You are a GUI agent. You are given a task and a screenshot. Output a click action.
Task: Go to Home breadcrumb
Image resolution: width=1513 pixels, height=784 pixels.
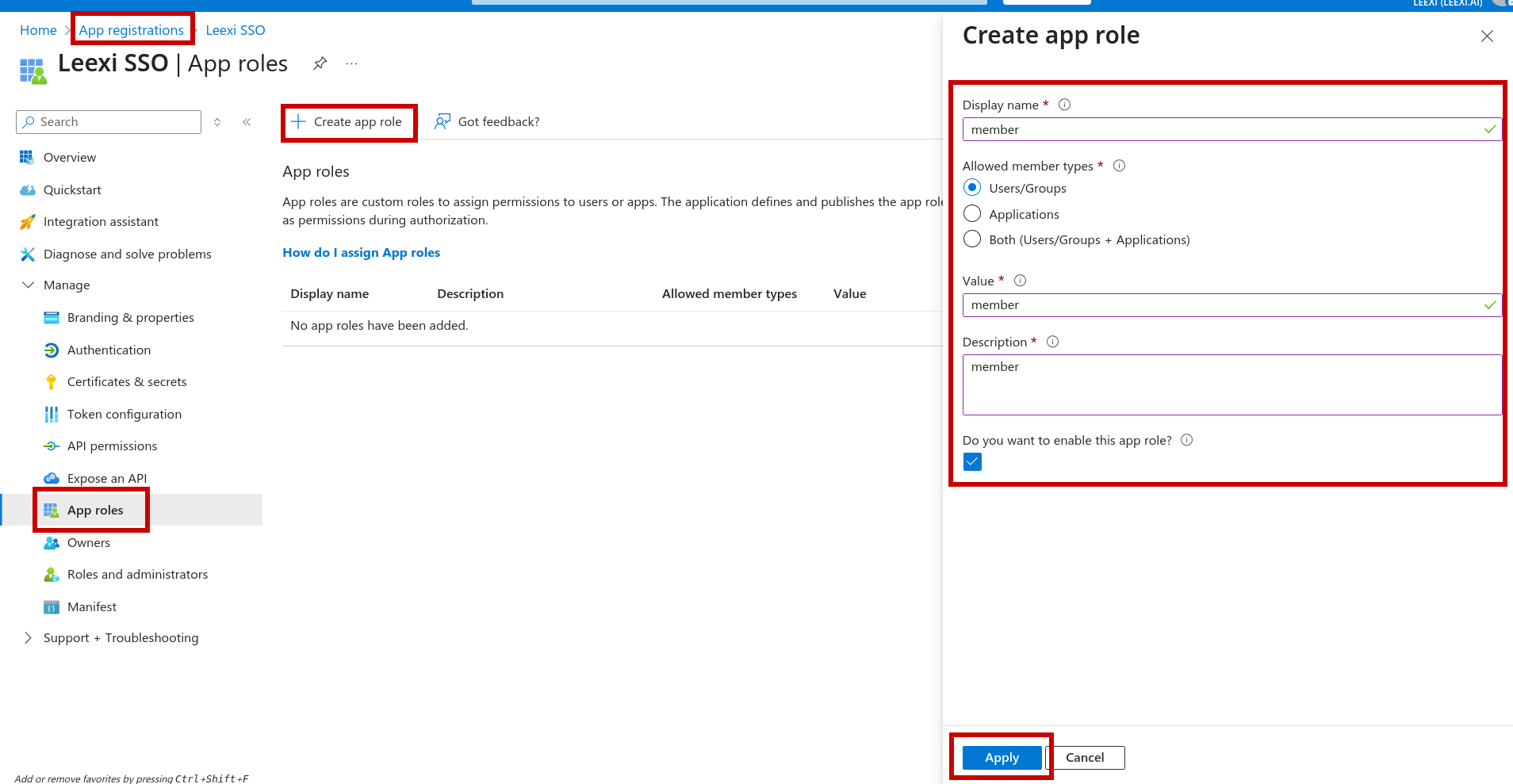[38, 30]
